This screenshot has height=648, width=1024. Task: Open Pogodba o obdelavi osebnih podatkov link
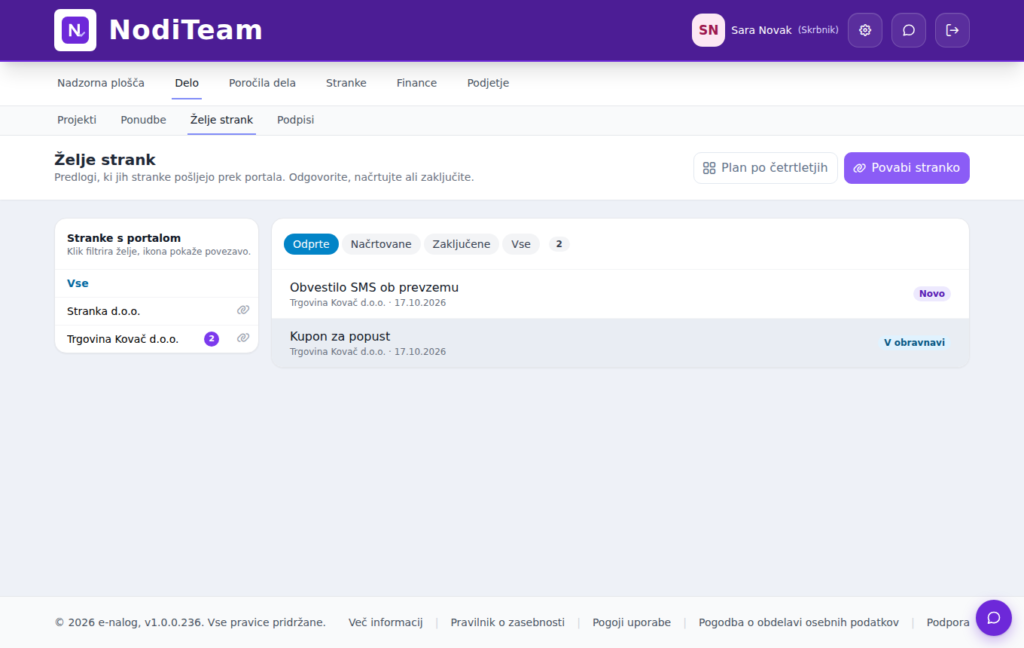point(799,623)
